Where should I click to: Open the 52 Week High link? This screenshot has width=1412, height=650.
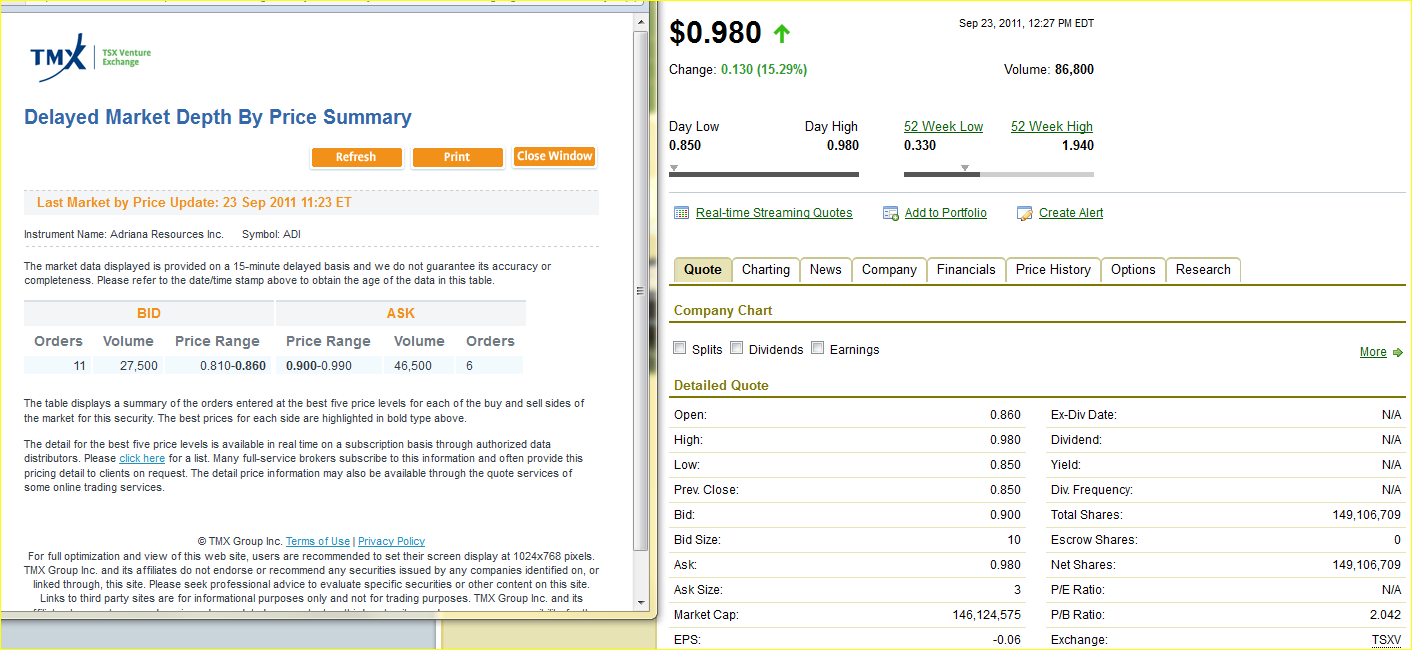point(1051,127)
